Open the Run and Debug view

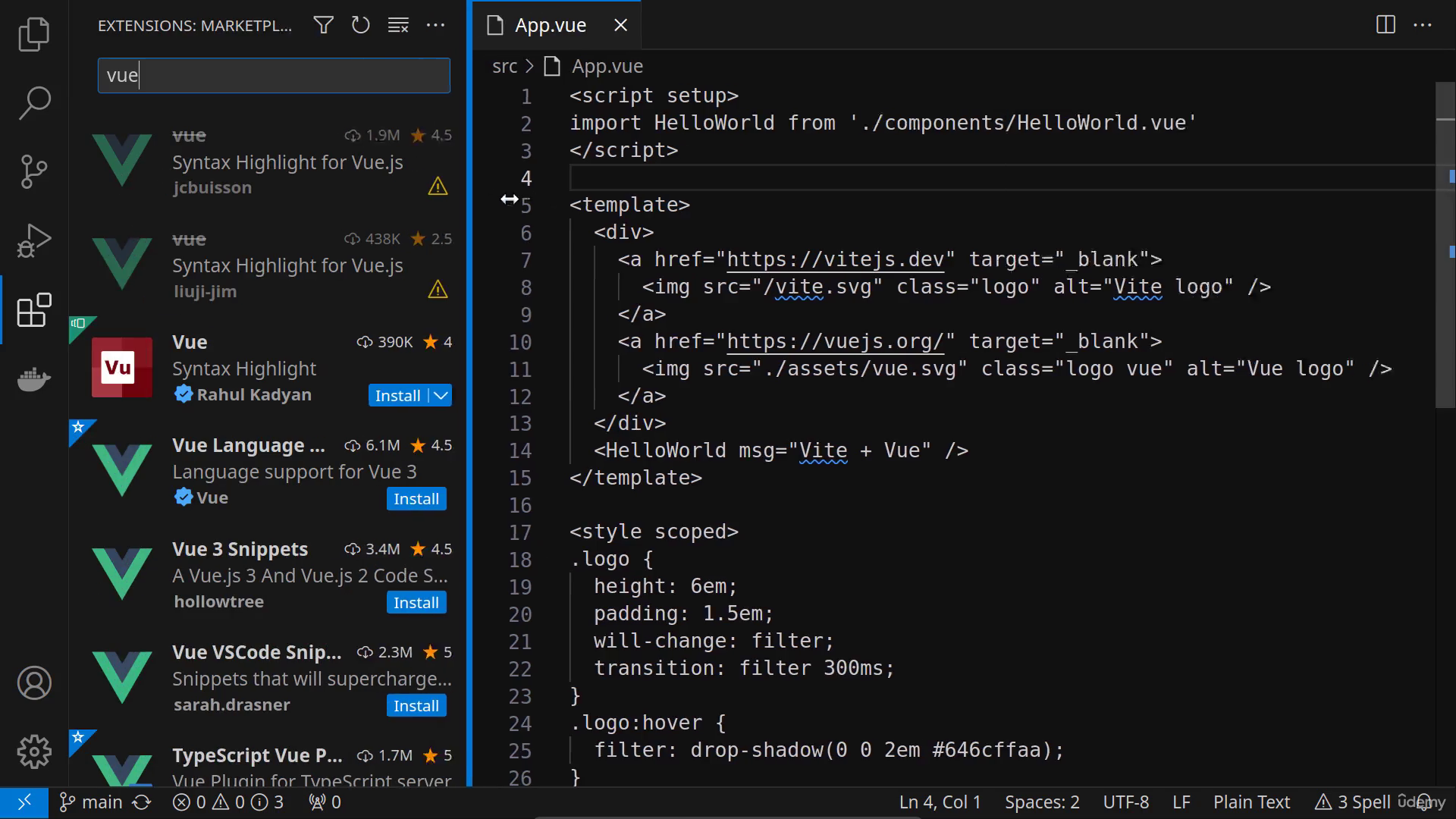(34, 240)
